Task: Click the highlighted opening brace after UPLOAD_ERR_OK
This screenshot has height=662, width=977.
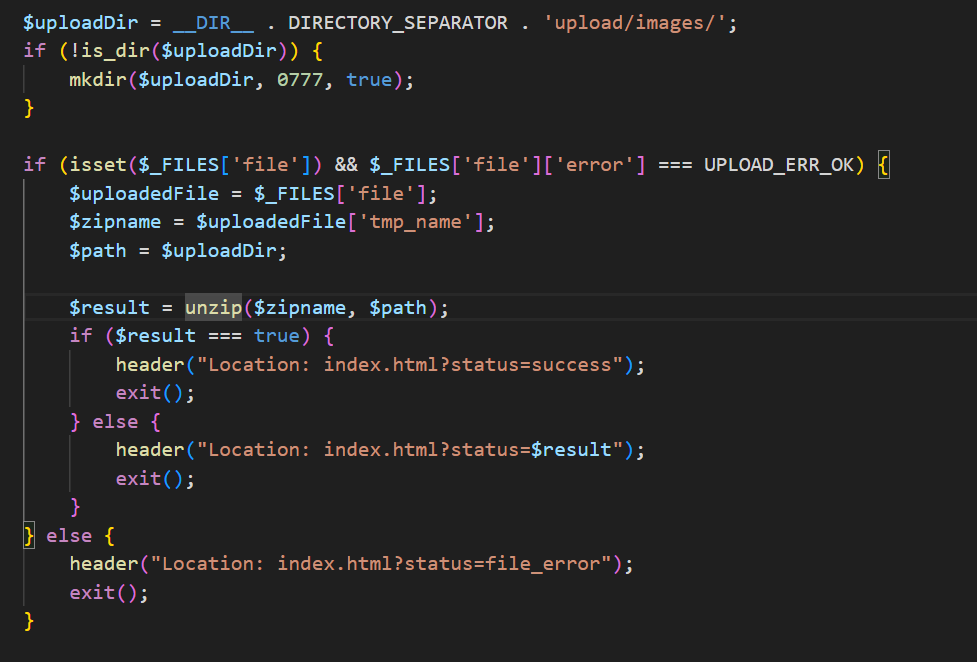Action: (883, 165)
